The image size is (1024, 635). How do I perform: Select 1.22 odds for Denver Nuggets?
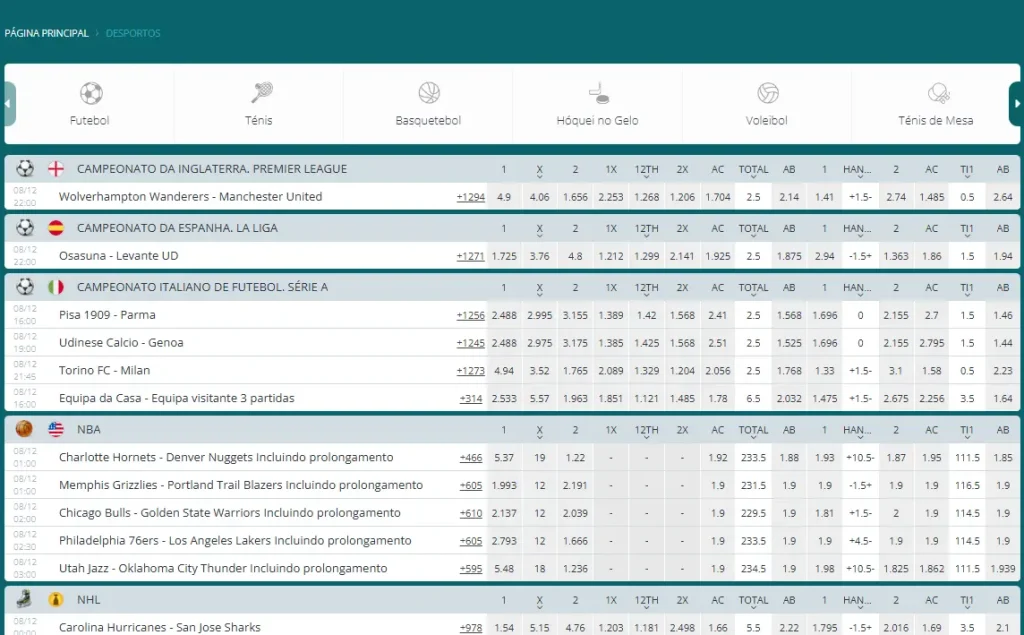pyautogui.click(x=575, y=458)
